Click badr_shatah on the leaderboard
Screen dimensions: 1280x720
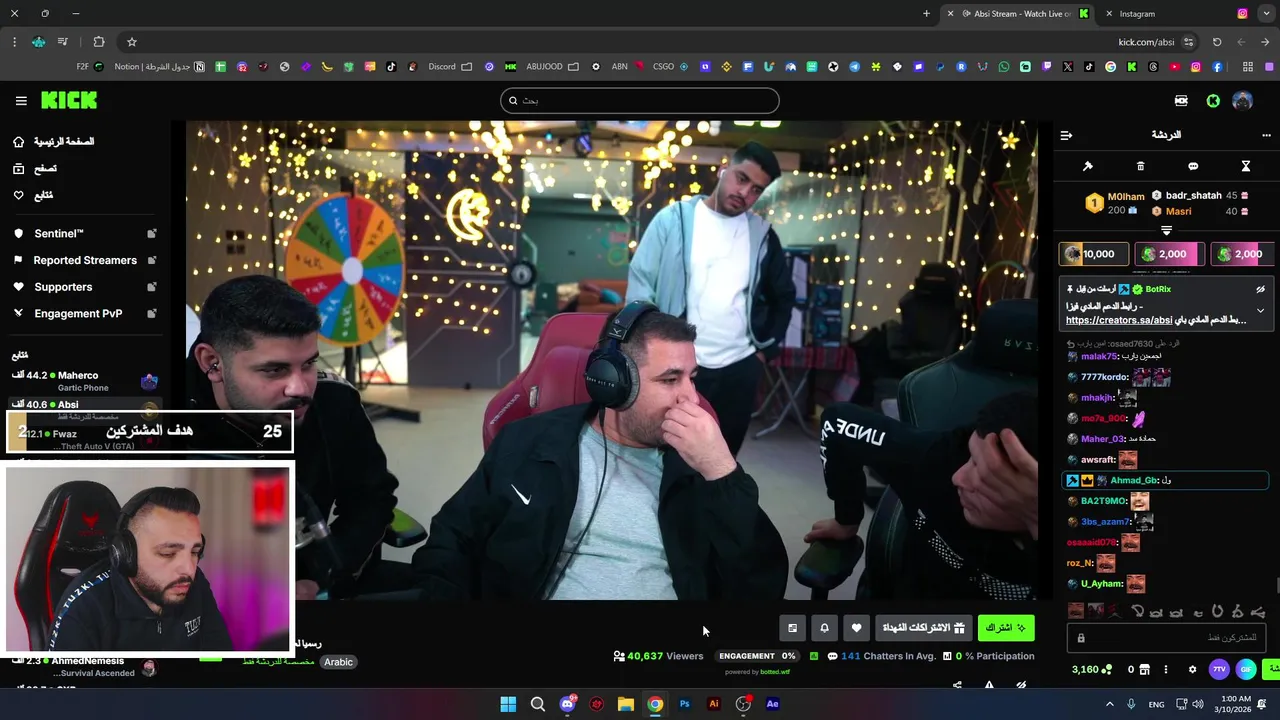coord(1193,196)
